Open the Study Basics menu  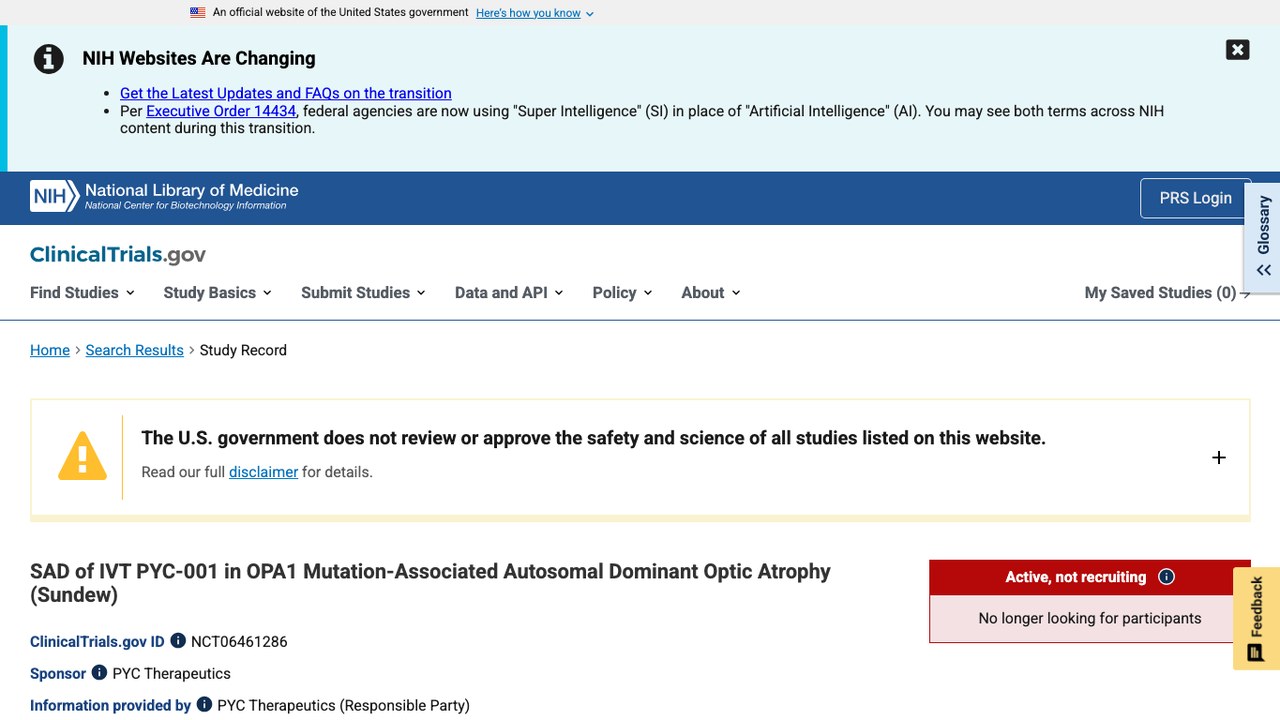point(218,293)
